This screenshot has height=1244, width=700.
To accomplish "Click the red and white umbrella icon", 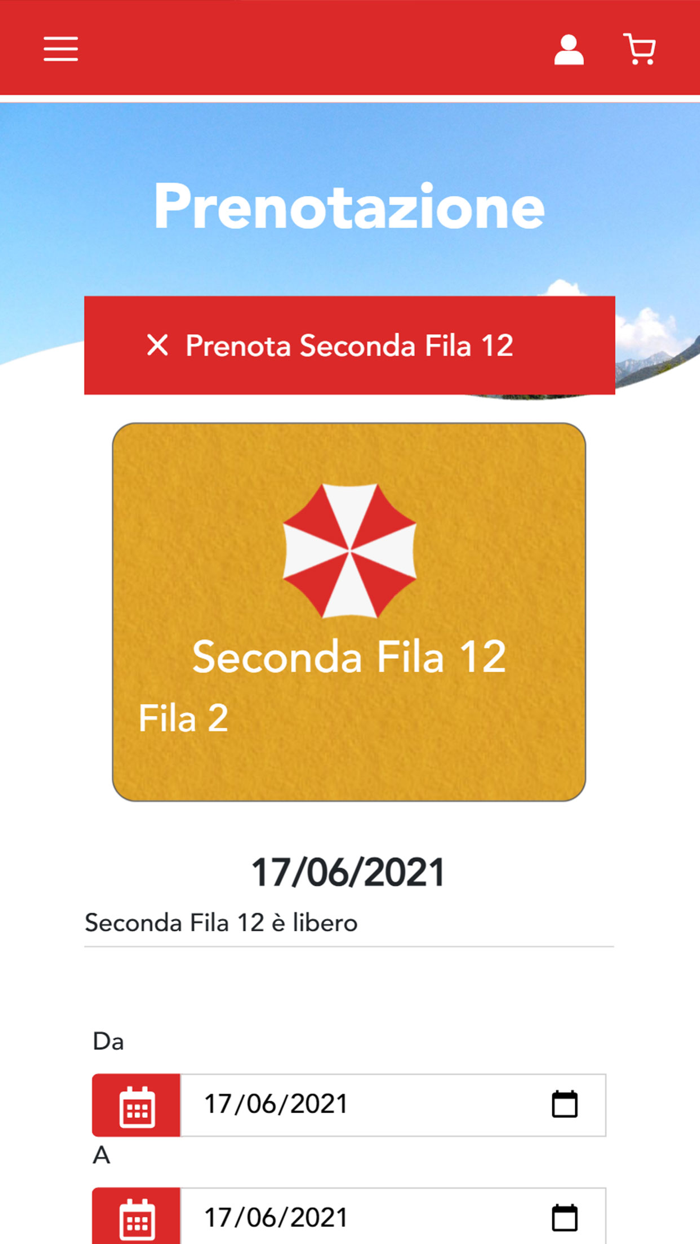I will point(349,551).
